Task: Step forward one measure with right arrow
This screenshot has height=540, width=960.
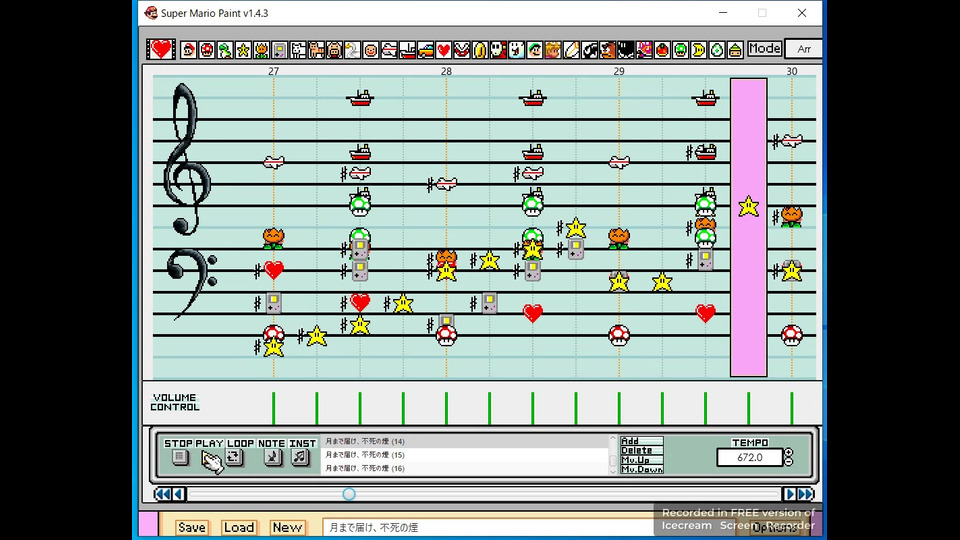Action: [x=789, y=493]
